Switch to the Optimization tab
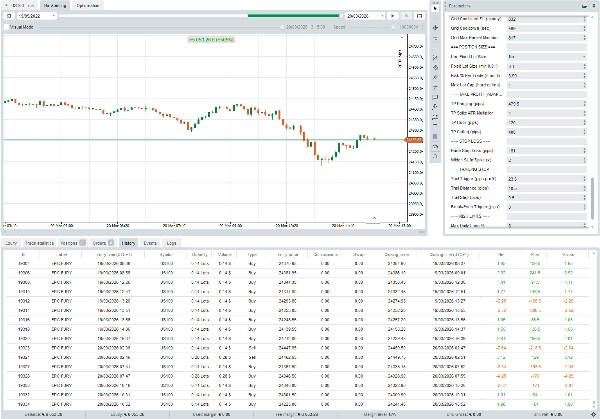 tap(87, 5)
